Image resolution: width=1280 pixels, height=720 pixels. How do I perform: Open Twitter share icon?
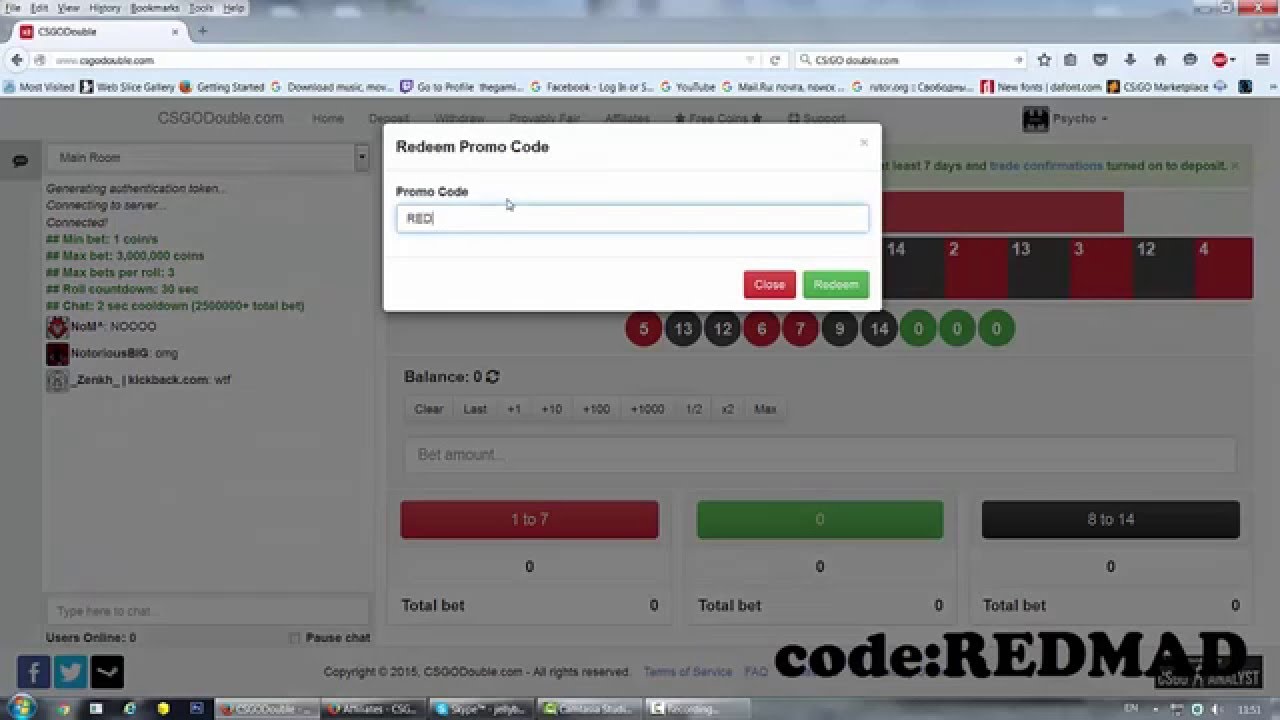(70, 672)
